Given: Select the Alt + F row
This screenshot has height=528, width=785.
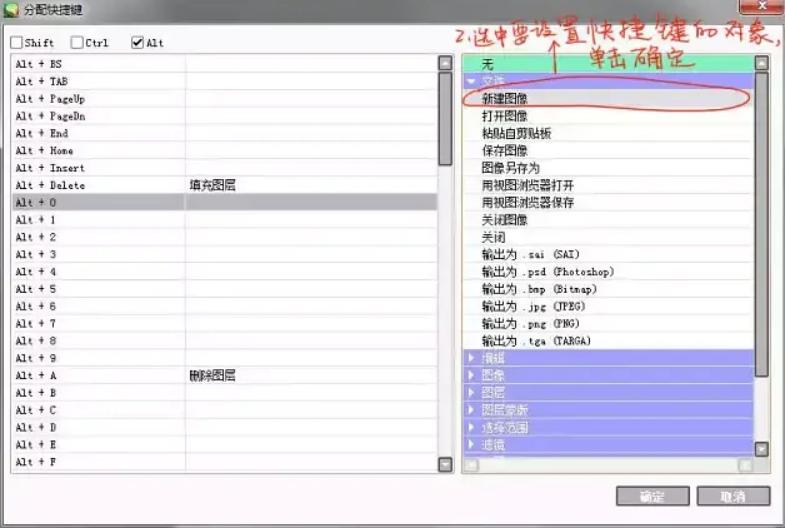Looking at the screenshot, I should tap(224, 462).
